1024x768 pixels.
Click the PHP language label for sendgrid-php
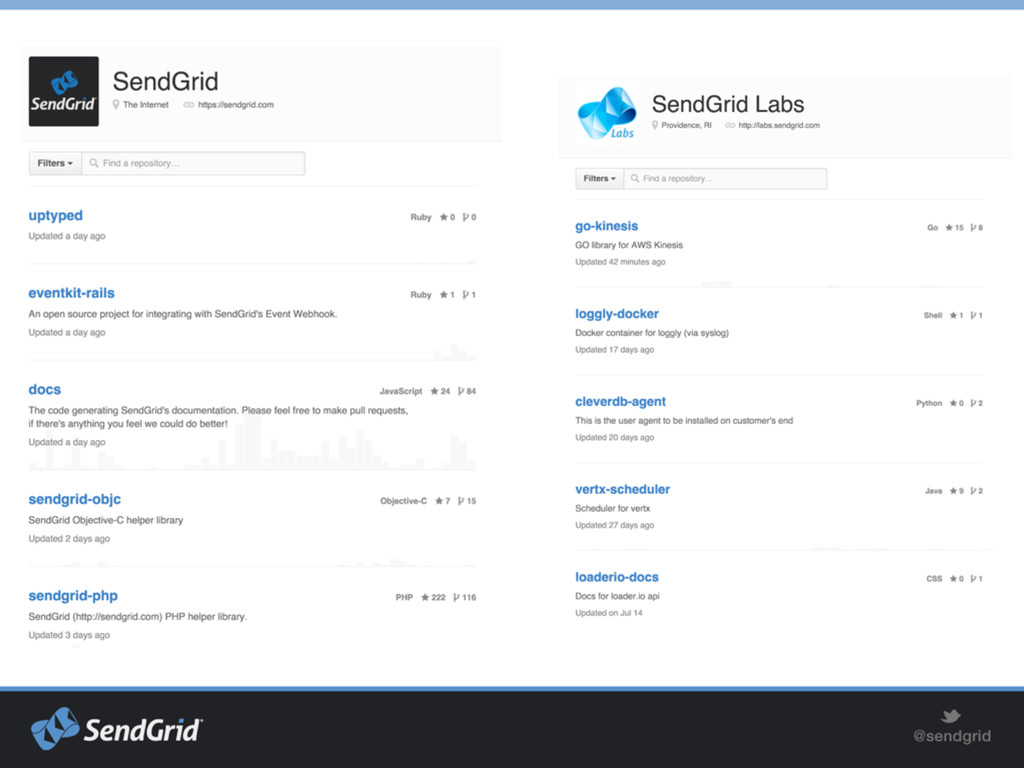[404, 597]
